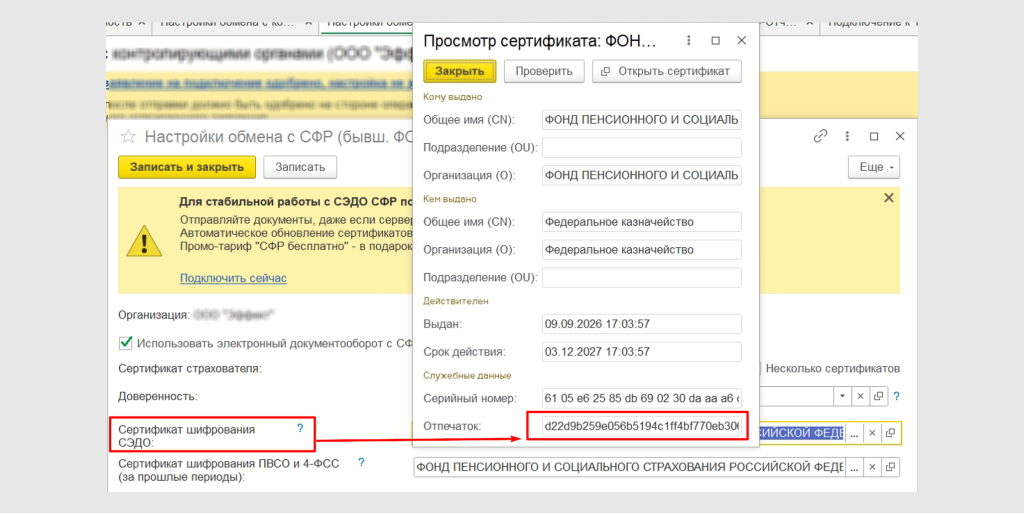1024x514 pixels.
Task: Clear the Доверенность field with X
Action: [861, 396]
